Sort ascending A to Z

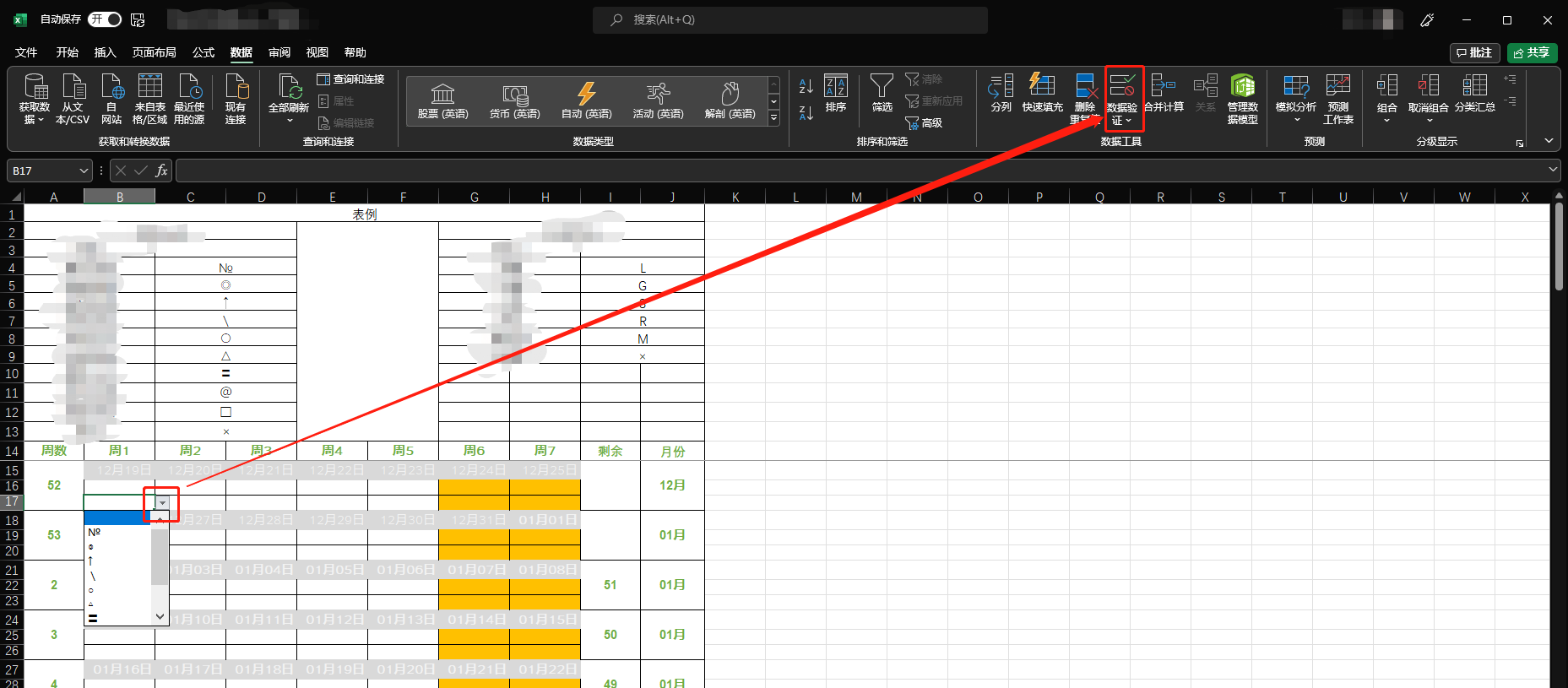[806, 86]
